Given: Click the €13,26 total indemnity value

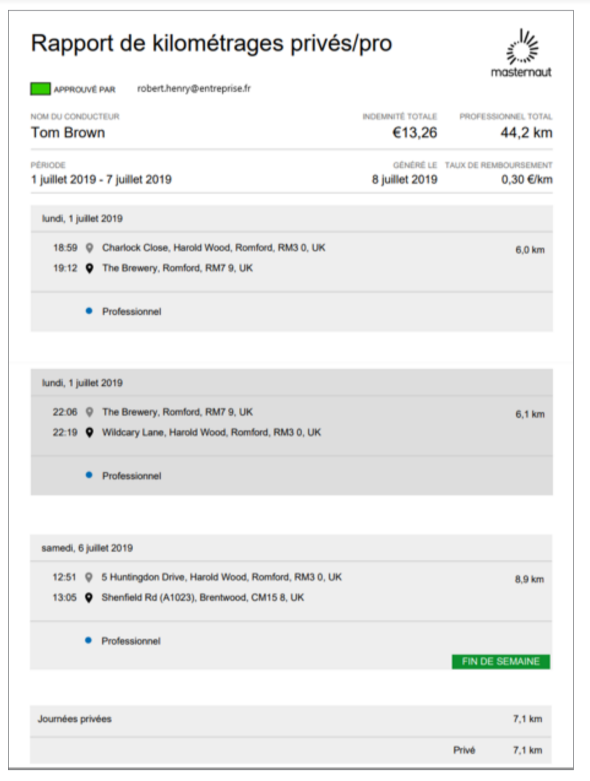Looking at the screenshot, I should (x=415, y=132).
